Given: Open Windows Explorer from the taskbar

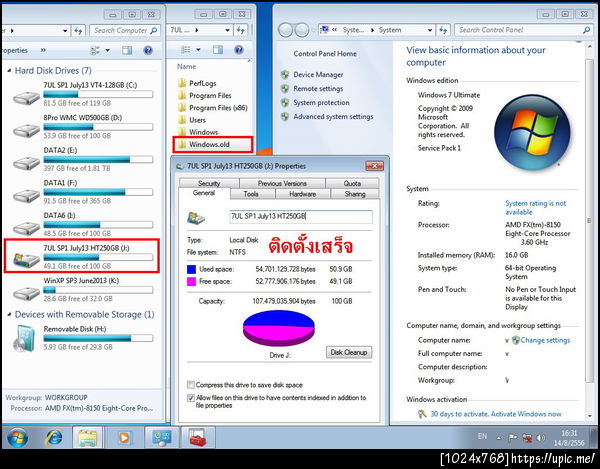Looking at the screenshot, I should point(88,438).
